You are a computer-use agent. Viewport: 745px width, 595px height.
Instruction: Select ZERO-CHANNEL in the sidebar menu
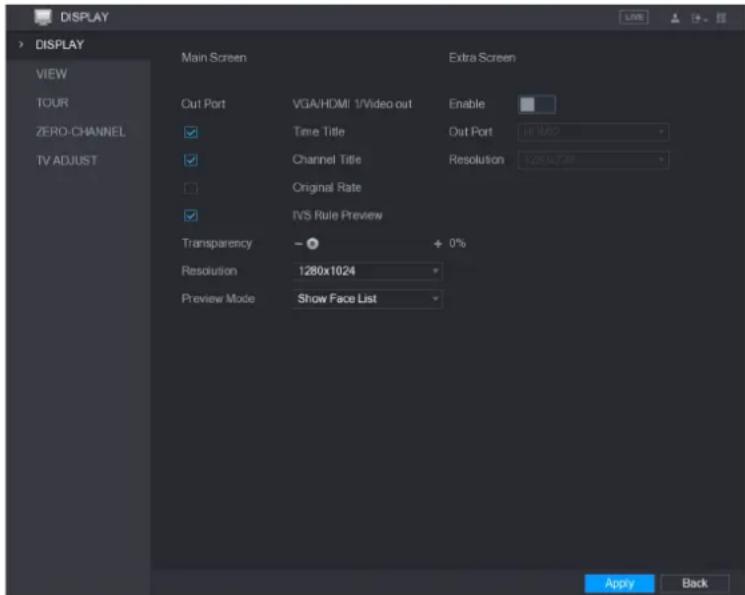81,132
